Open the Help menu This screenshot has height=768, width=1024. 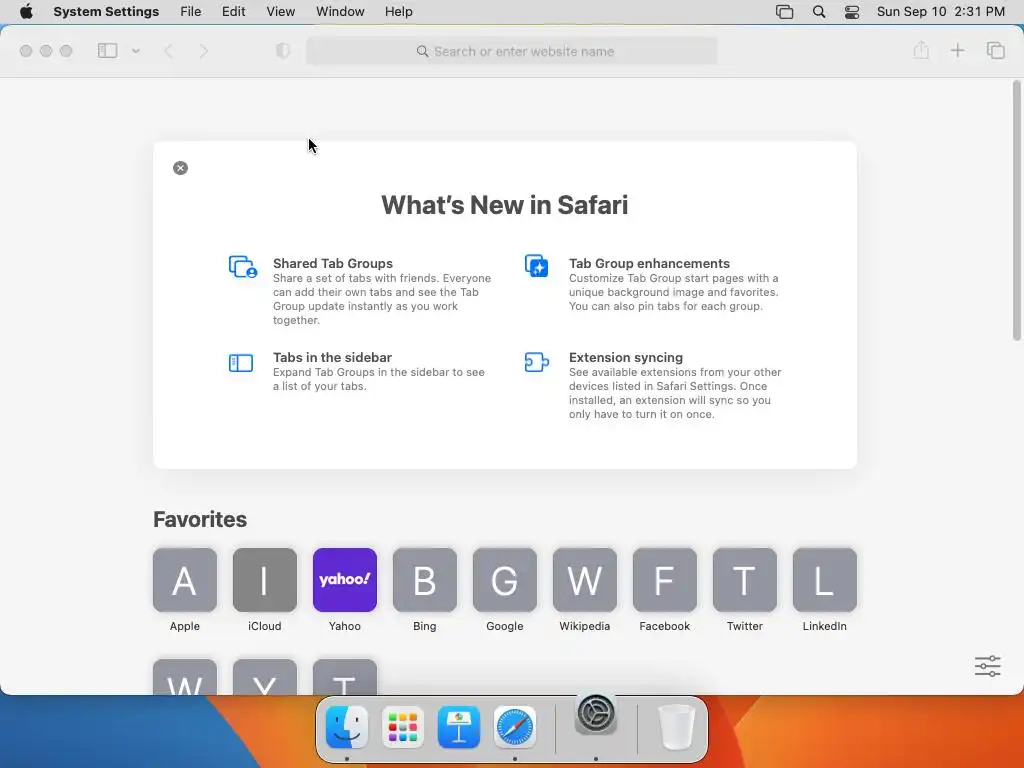(398, 12)
